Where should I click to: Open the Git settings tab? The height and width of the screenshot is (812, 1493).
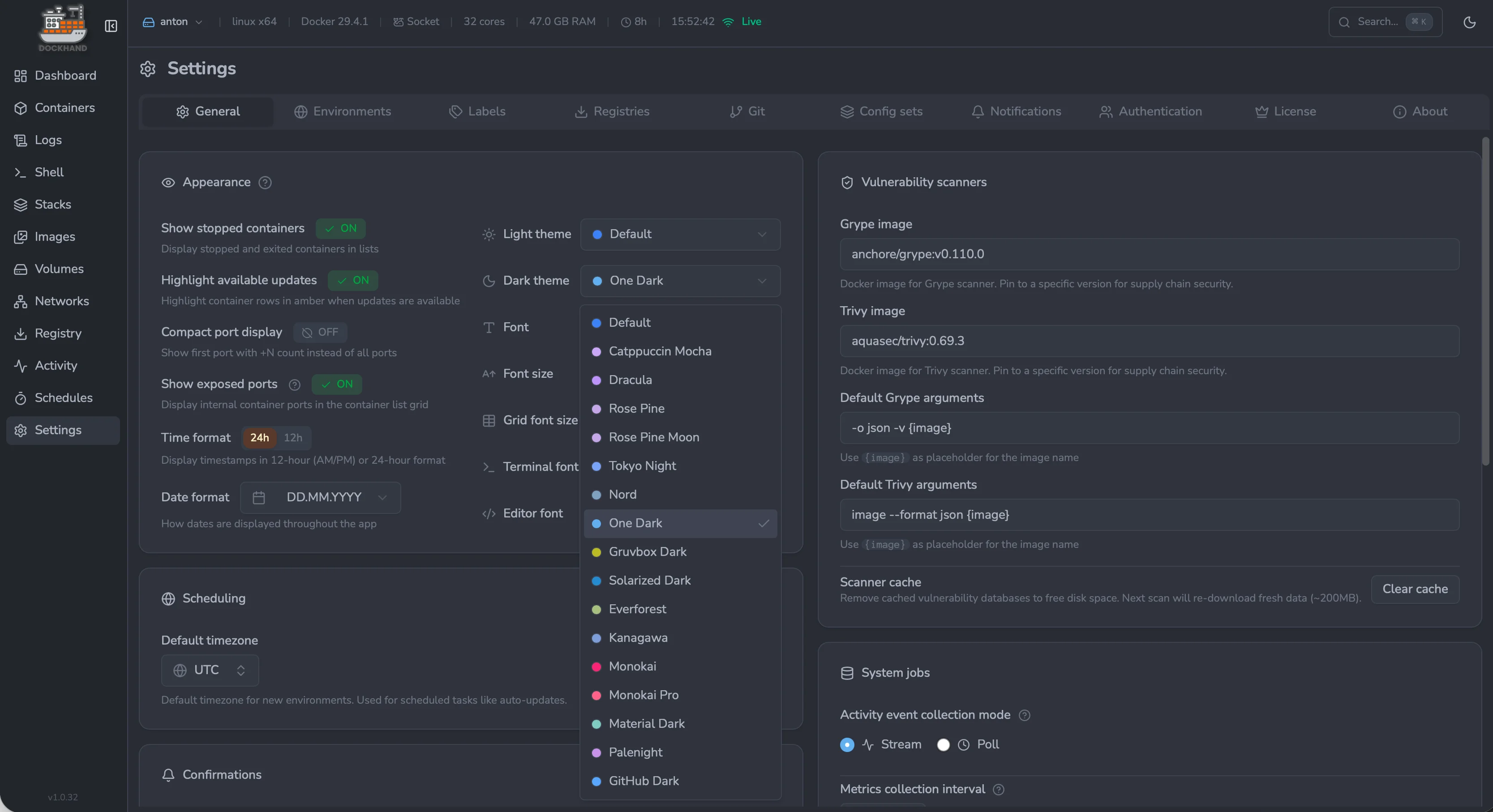point(746,112)
